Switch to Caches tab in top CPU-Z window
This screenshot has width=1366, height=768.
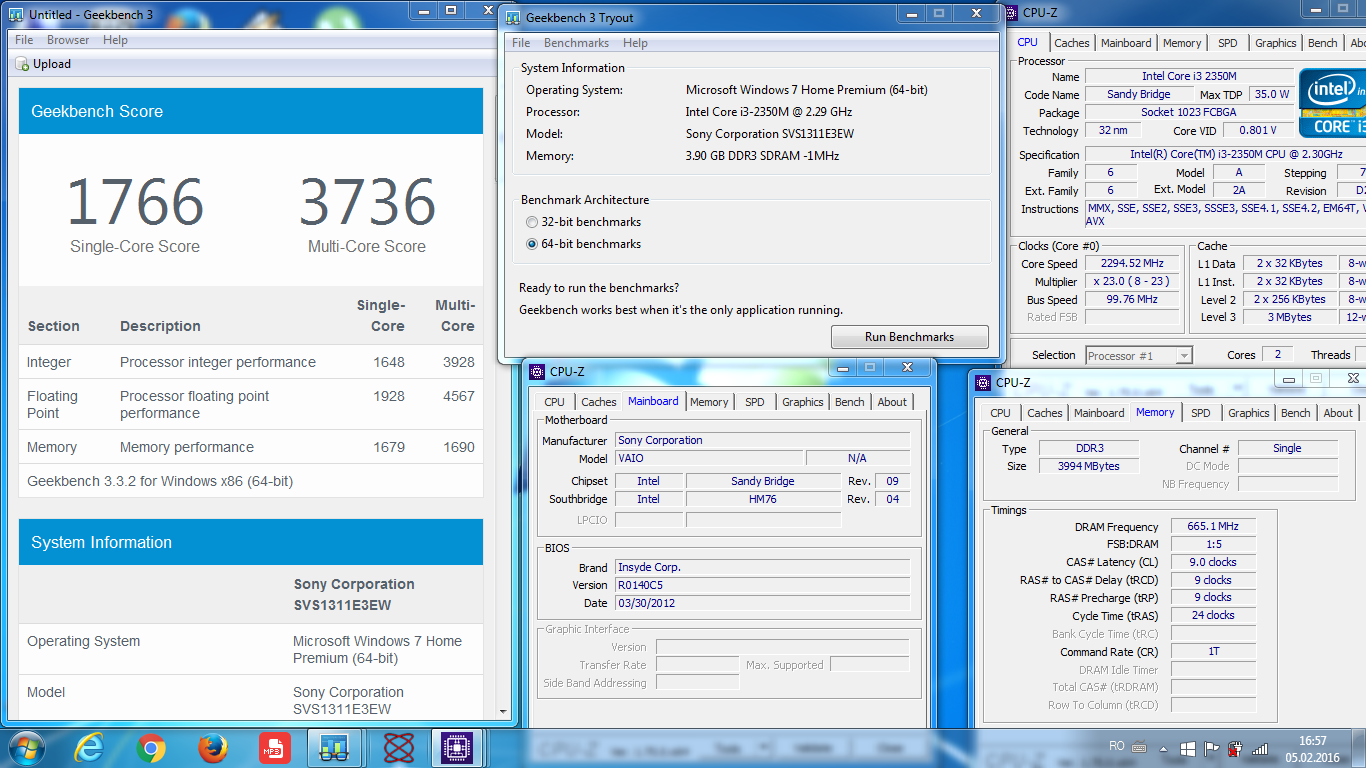(x=1071, y=43)
